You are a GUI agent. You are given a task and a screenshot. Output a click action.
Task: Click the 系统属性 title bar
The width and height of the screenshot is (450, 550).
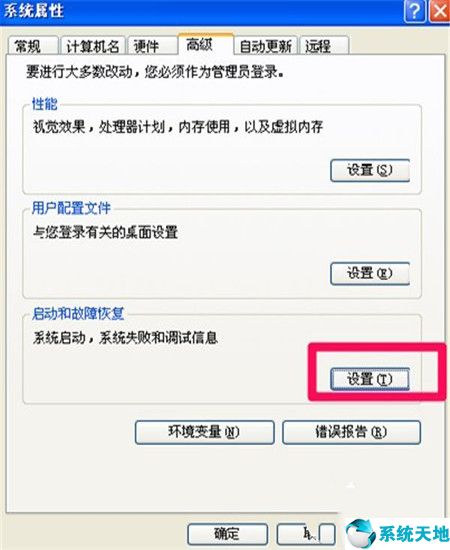point(200,12)
